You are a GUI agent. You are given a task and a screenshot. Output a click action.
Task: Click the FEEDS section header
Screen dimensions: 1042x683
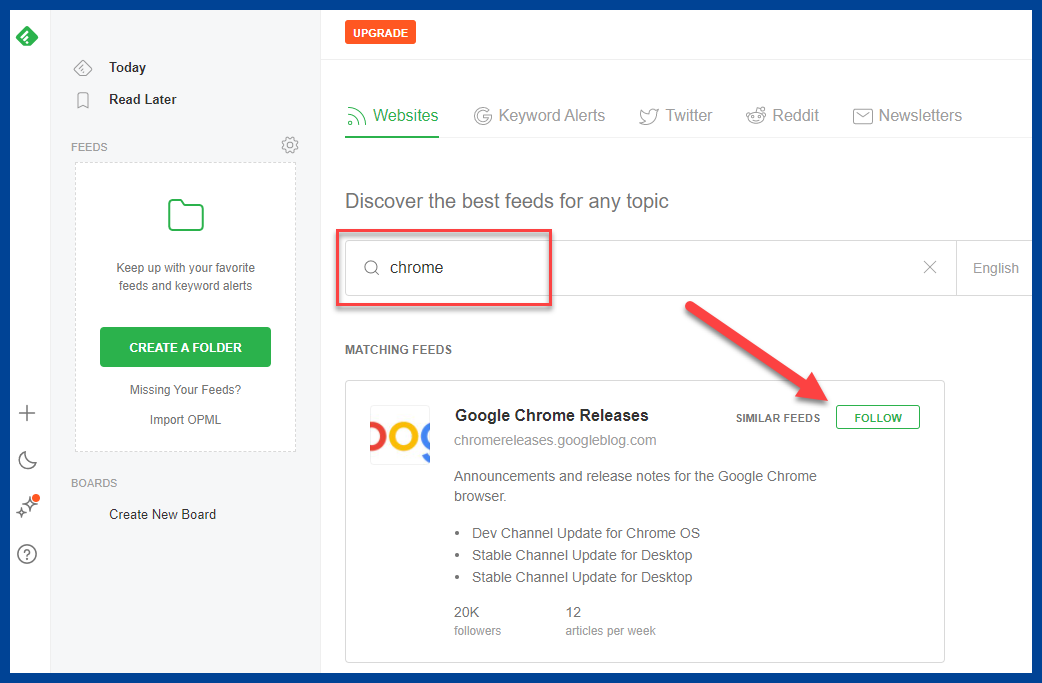(x=89, y=147)
